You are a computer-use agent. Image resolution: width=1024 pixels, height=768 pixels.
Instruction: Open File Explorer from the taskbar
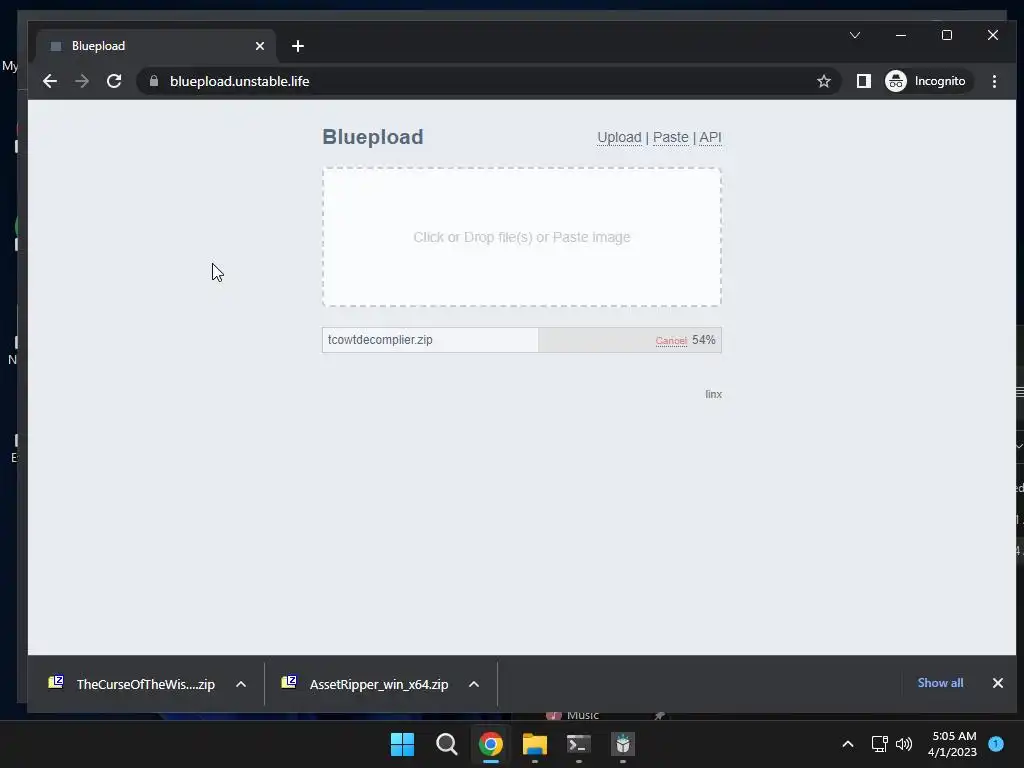(x=535, y=744)
